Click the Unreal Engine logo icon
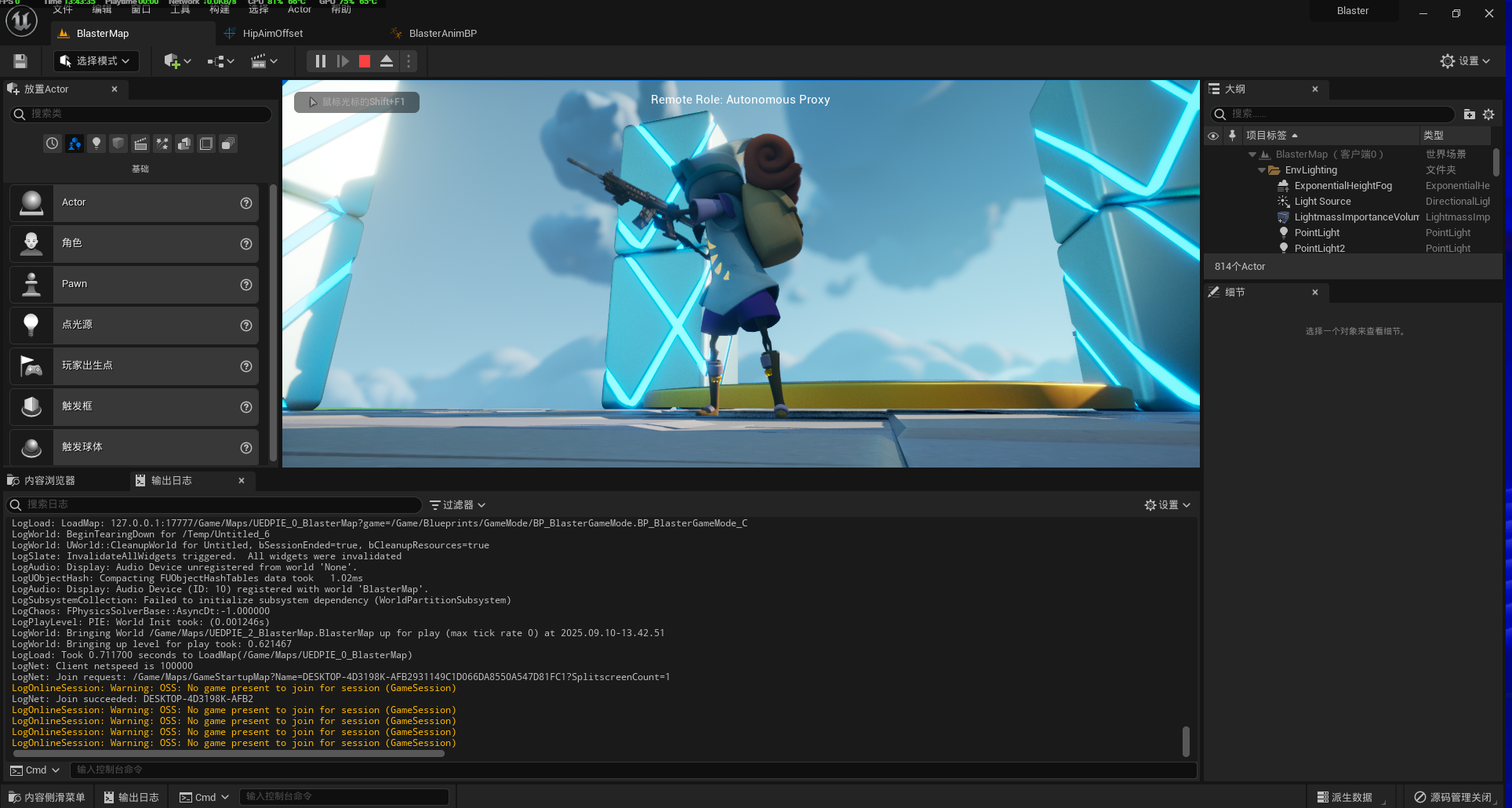The height and width of the screenshot is (808, 1512). (21, 21)
